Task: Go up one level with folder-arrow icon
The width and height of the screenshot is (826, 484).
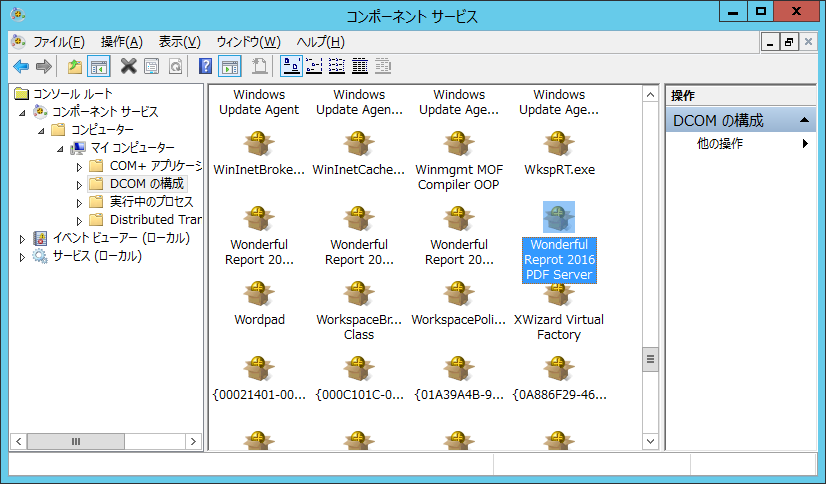Action: (x=75, y=66)
